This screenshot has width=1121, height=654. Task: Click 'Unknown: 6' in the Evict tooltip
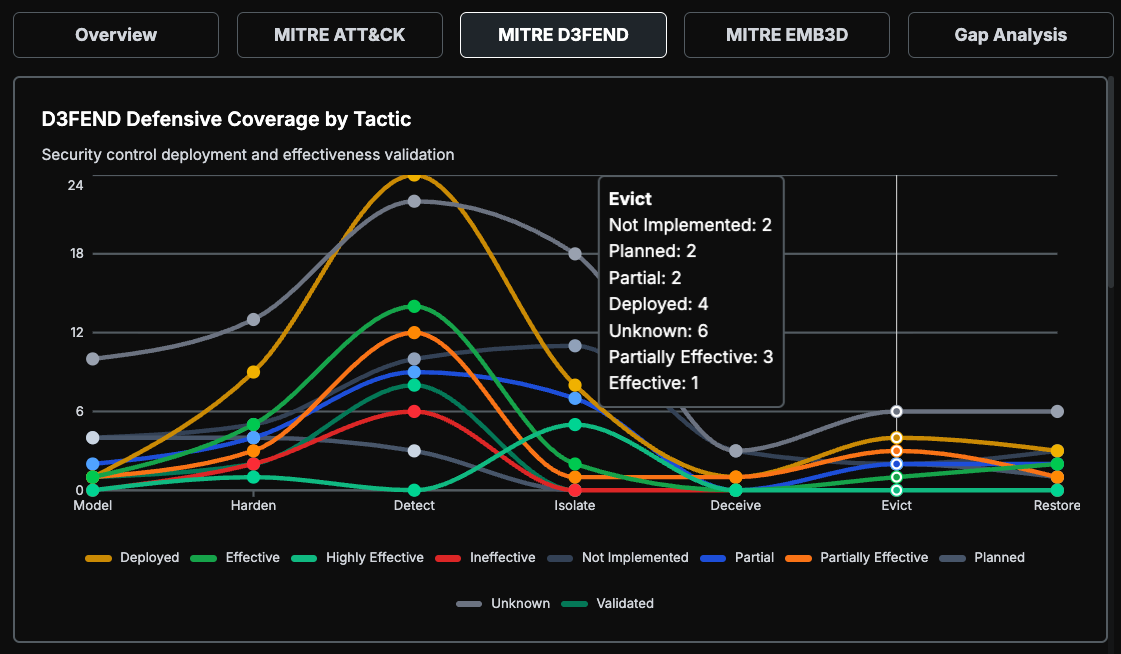(x=658, y=330)
